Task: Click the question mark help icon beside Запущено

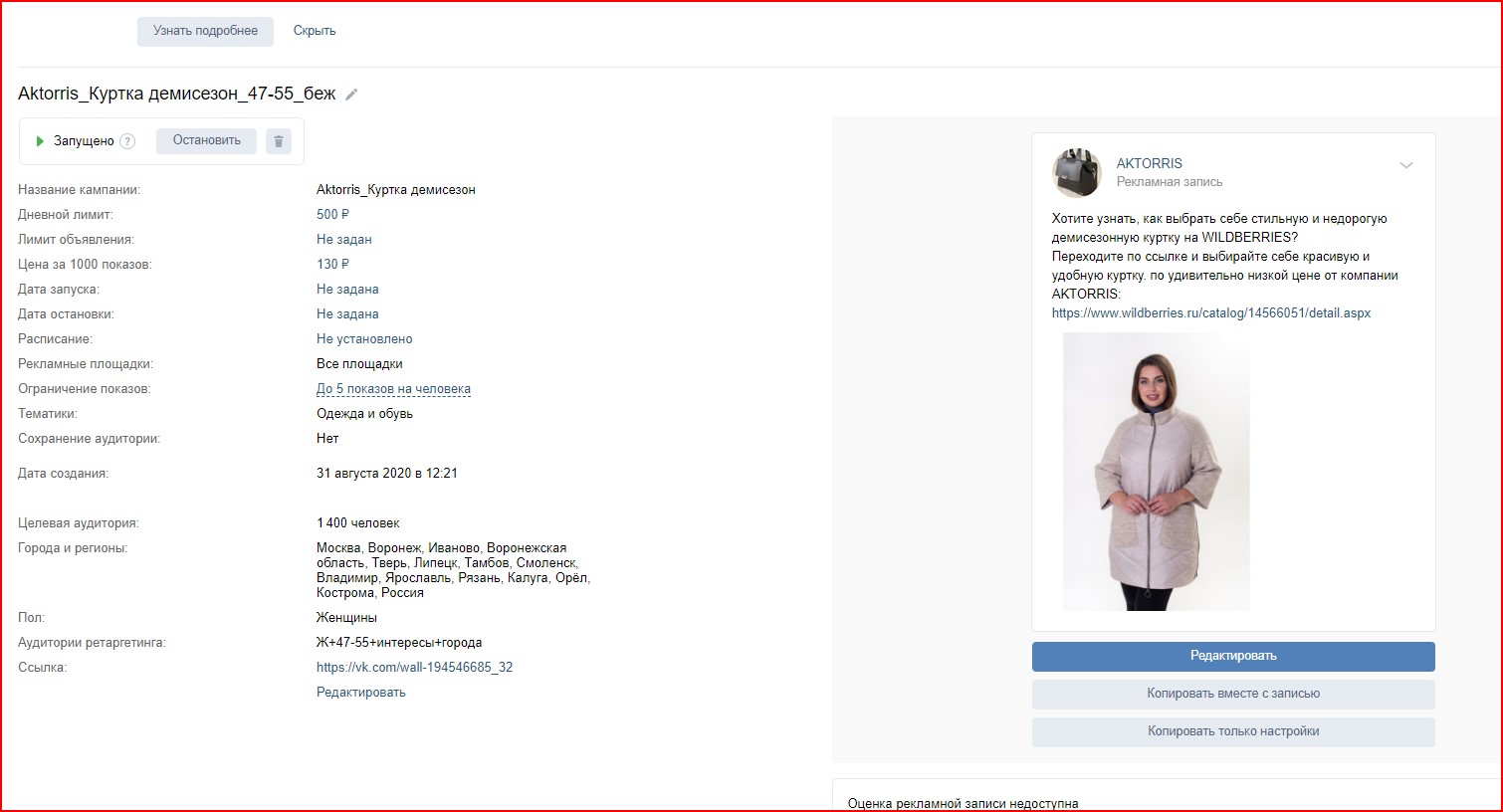Action: pos(127,141)
